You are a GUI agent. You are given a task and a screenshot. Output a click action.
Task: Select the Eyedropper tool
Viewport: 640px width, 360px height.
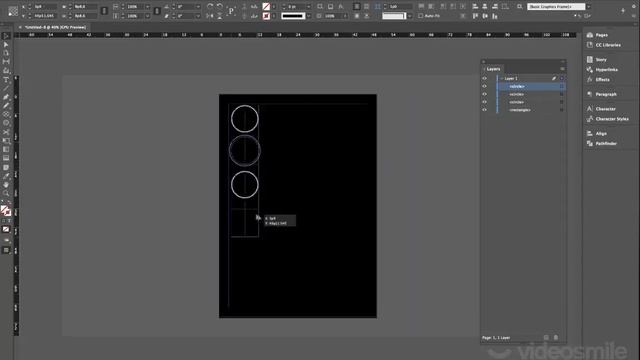(x=6, y=176)
